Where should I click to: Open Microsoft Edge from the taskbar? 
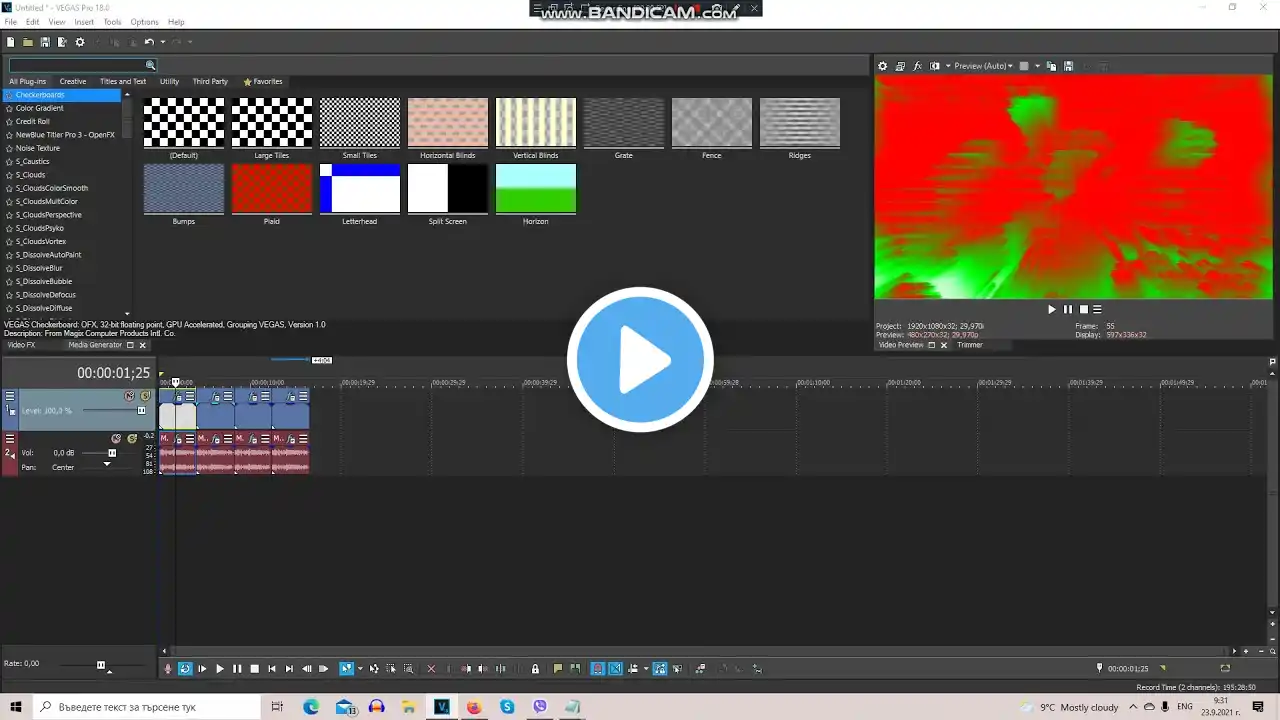click(x=311, y=707)
